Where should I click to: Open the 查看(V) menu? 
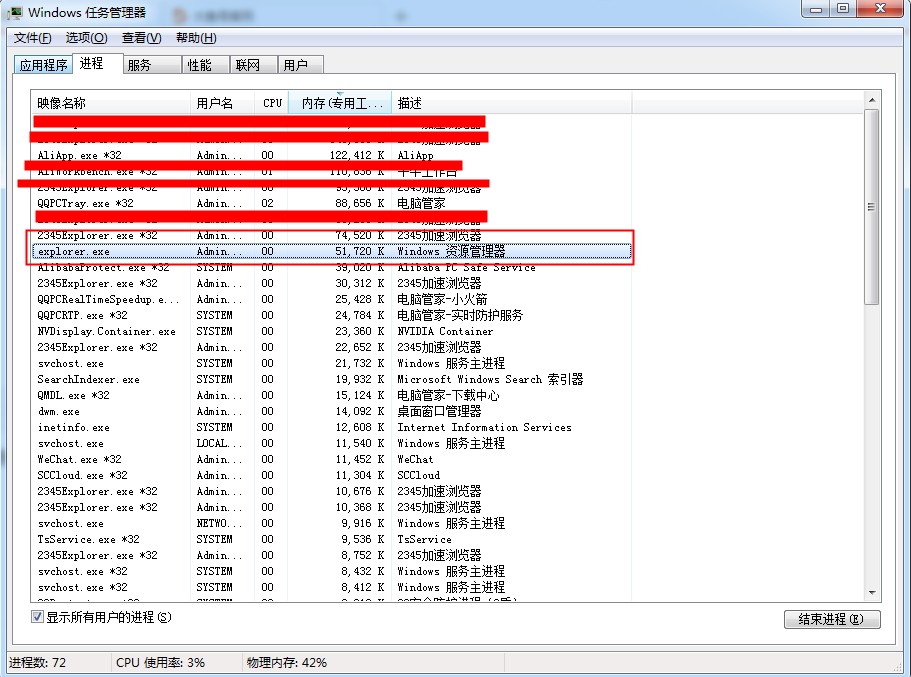click(141, 38)
